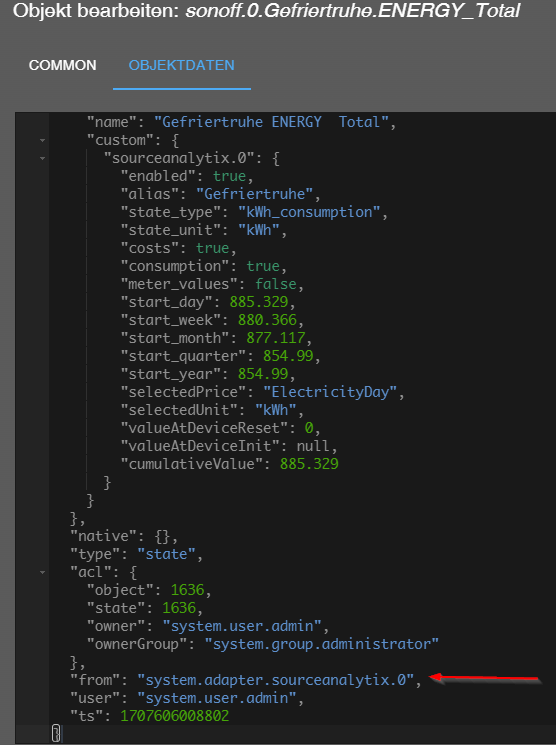556x745 pixels.
Task: Click the name value "Gefriertruhe ENERGY Total"
Action: click(x=271, y=123)
